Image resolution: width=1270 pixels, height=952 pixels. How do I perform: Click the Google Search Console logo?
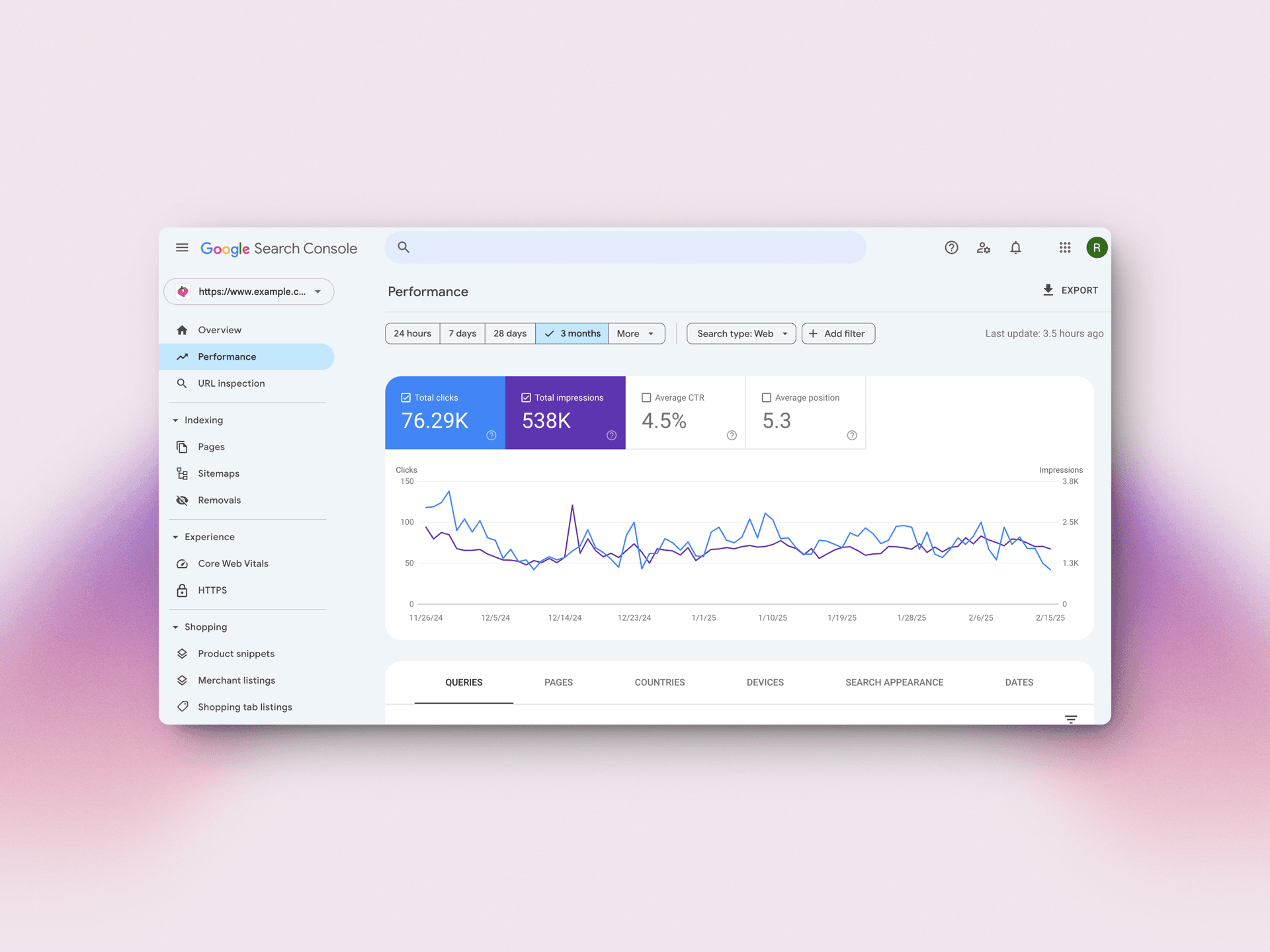point(278,249)
